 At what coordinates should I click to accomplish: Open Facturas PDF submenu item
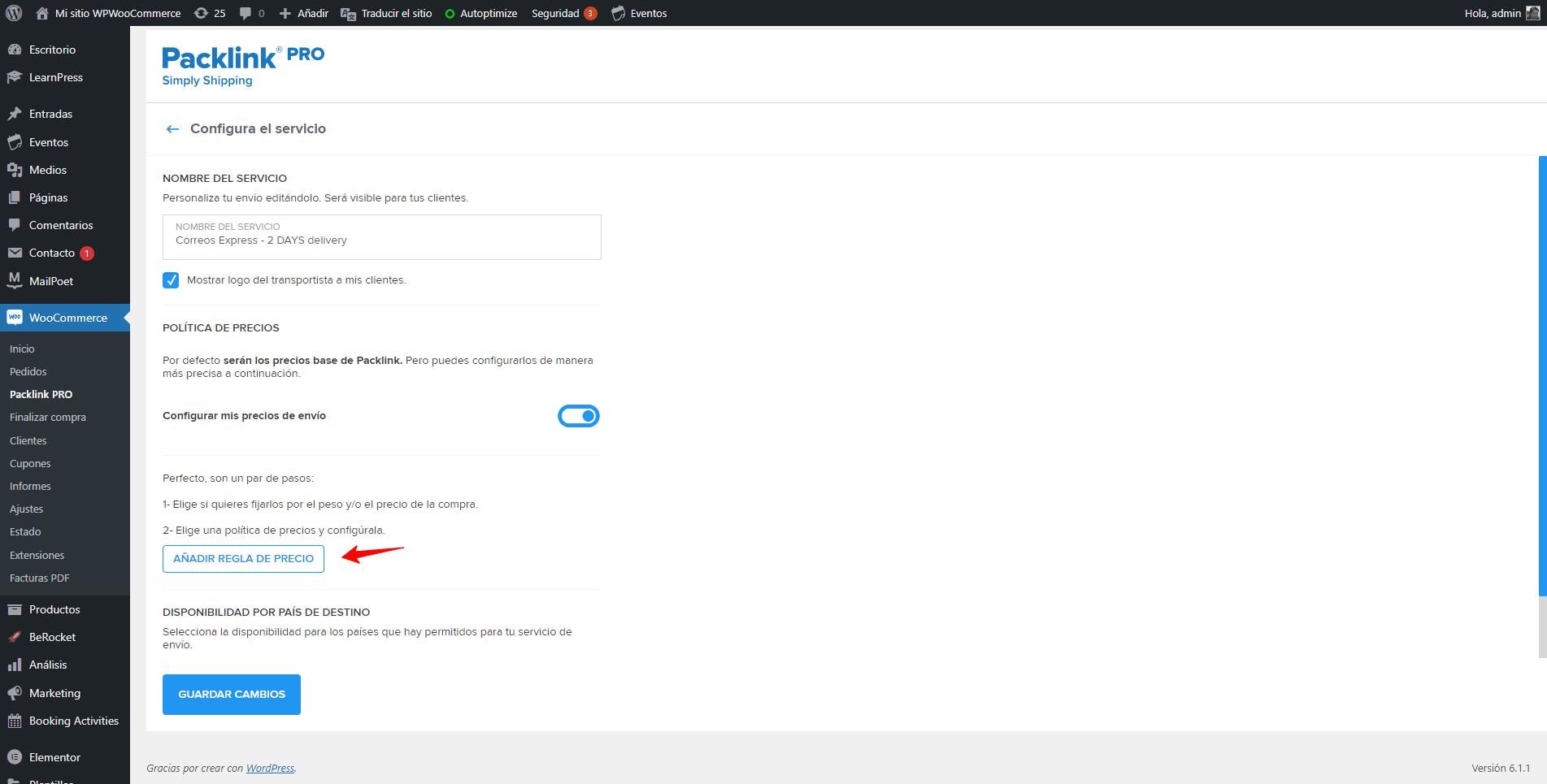(40, 578)
